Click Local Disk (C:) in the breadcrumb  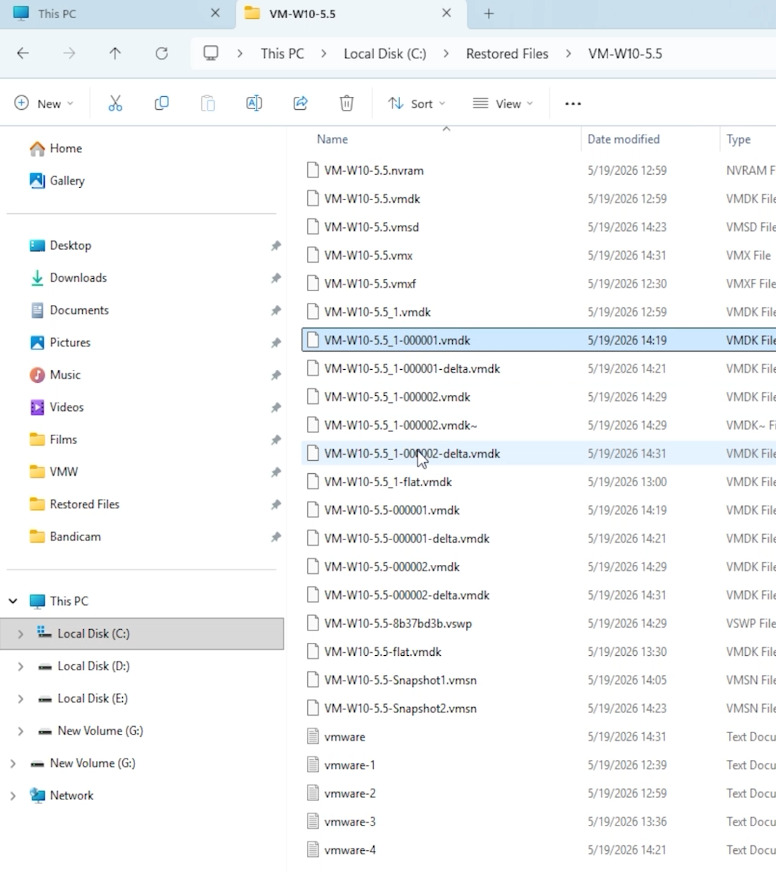click(385, 53)
